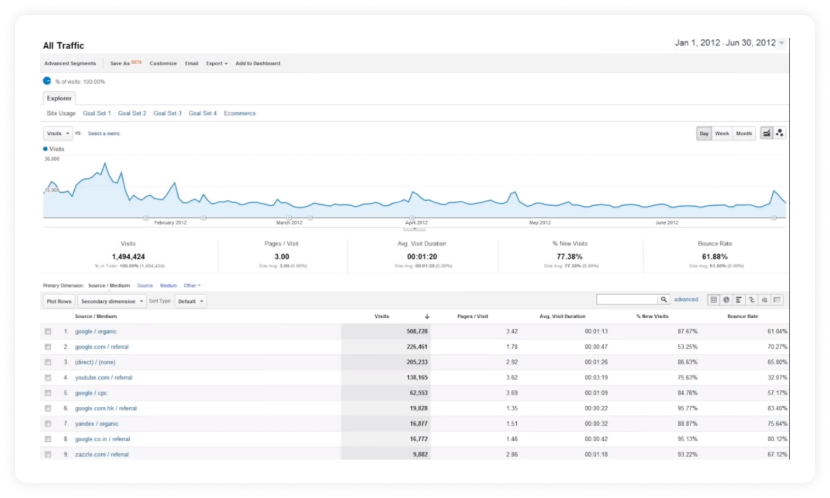Set graph interval to Week
Image resolution: width=830 pixels, height=498 pixels.
point(722,133)
